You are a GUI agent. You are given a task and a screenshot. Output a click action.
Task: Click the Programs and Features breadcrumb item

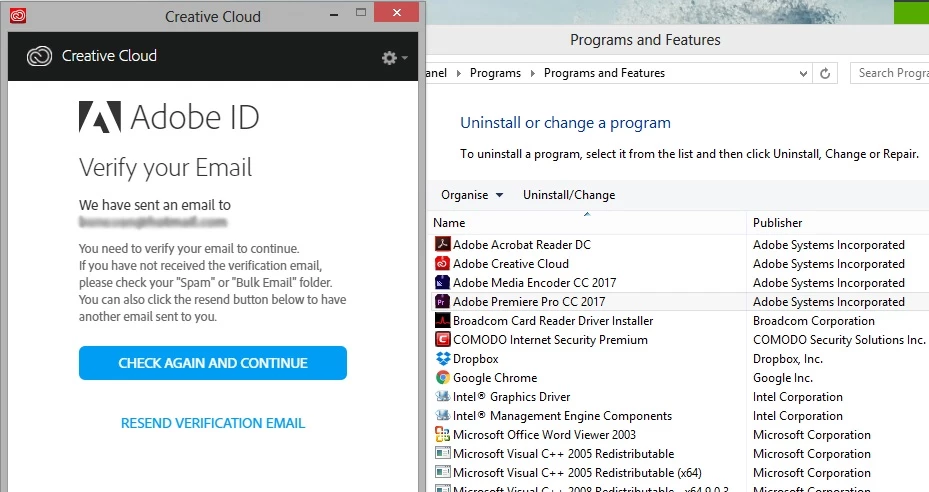[604, 73]
